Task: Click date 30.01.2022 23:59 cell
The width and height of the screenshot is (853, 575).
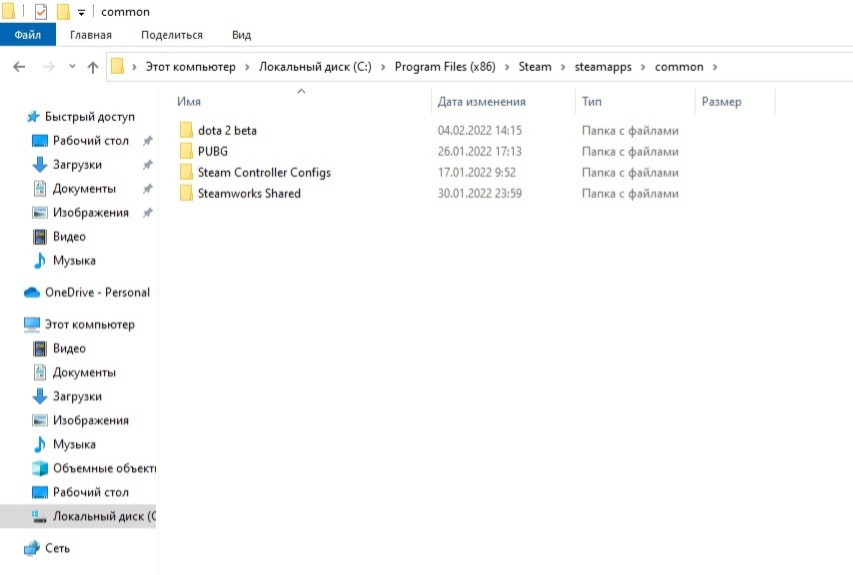Action: pyautogui.click(x=479, y=193)
